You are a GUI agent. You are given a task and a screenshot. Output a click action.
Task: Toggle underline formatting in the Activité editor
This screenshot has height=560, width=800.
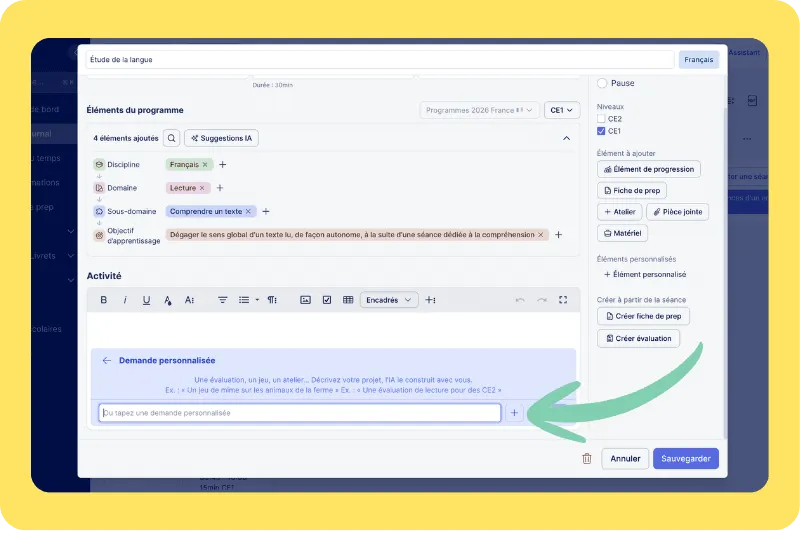(x=146, y=300)
